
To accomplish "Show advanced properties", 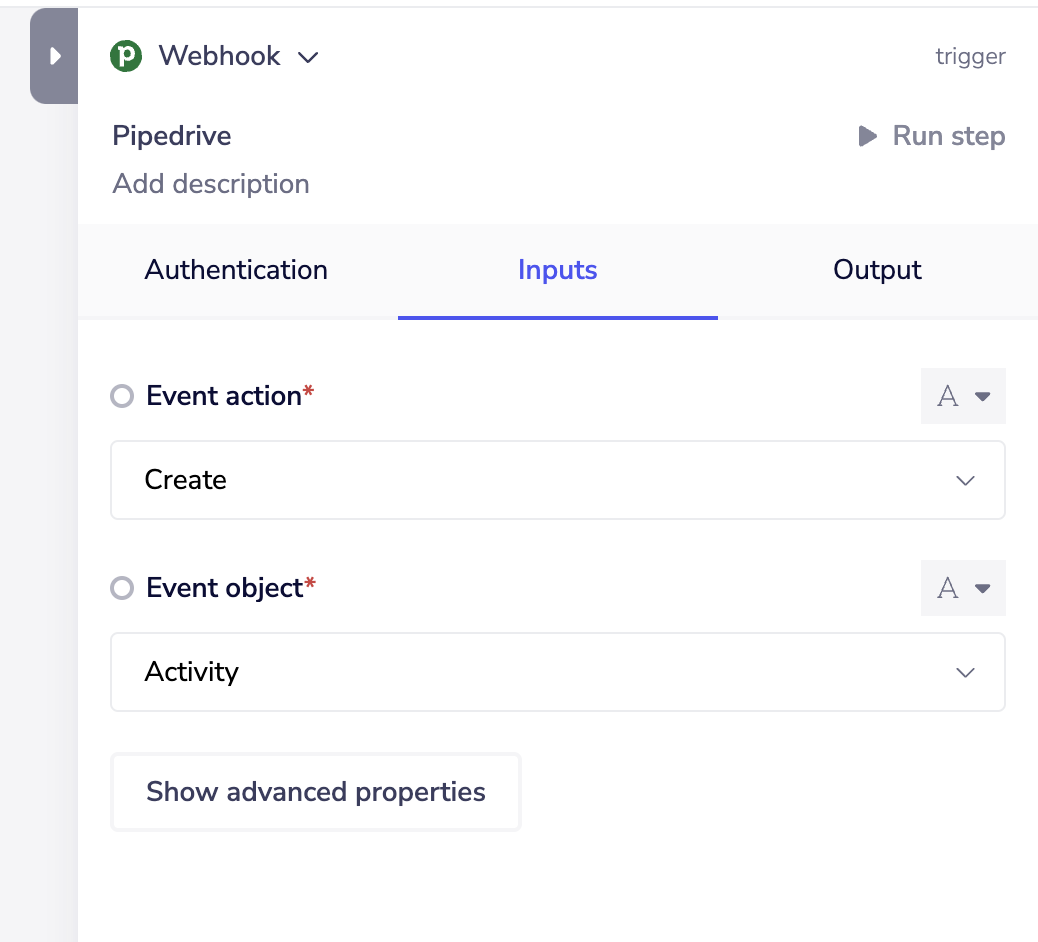I will (x=316, y=792).
